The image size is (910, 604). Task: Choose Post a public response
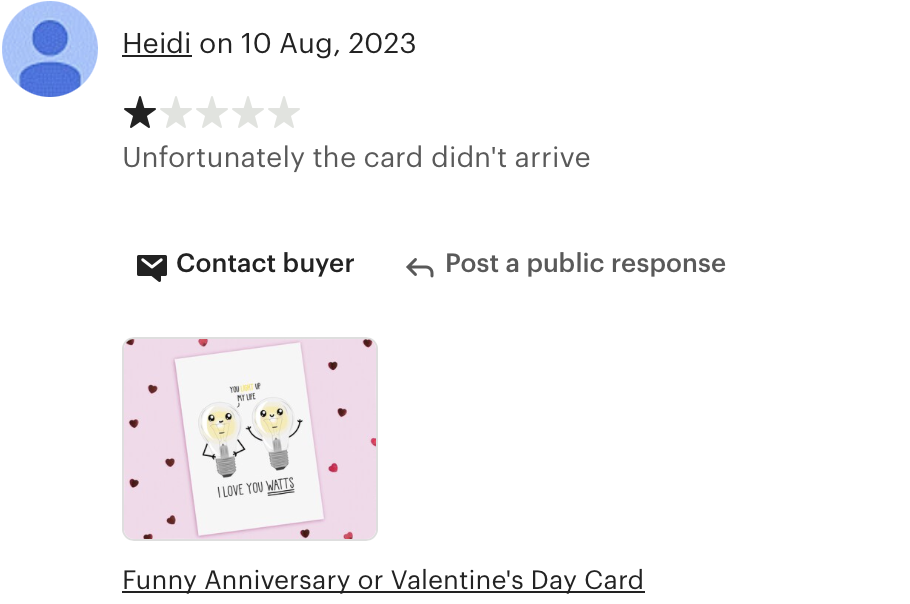[x=586, y=264]
